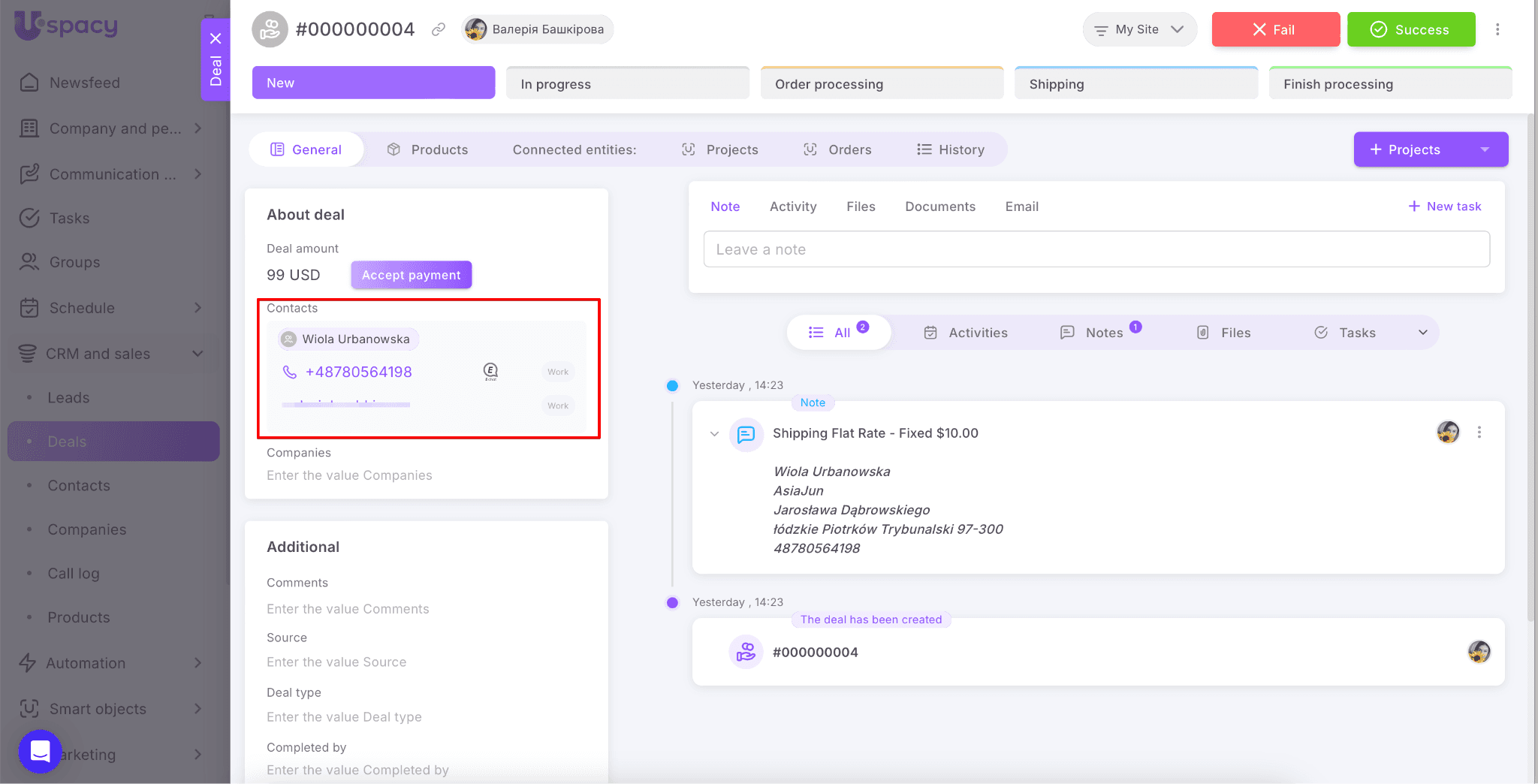Set deal stage to Order processing
Screen dimensions: 1538x784
(x=882, y=84)
